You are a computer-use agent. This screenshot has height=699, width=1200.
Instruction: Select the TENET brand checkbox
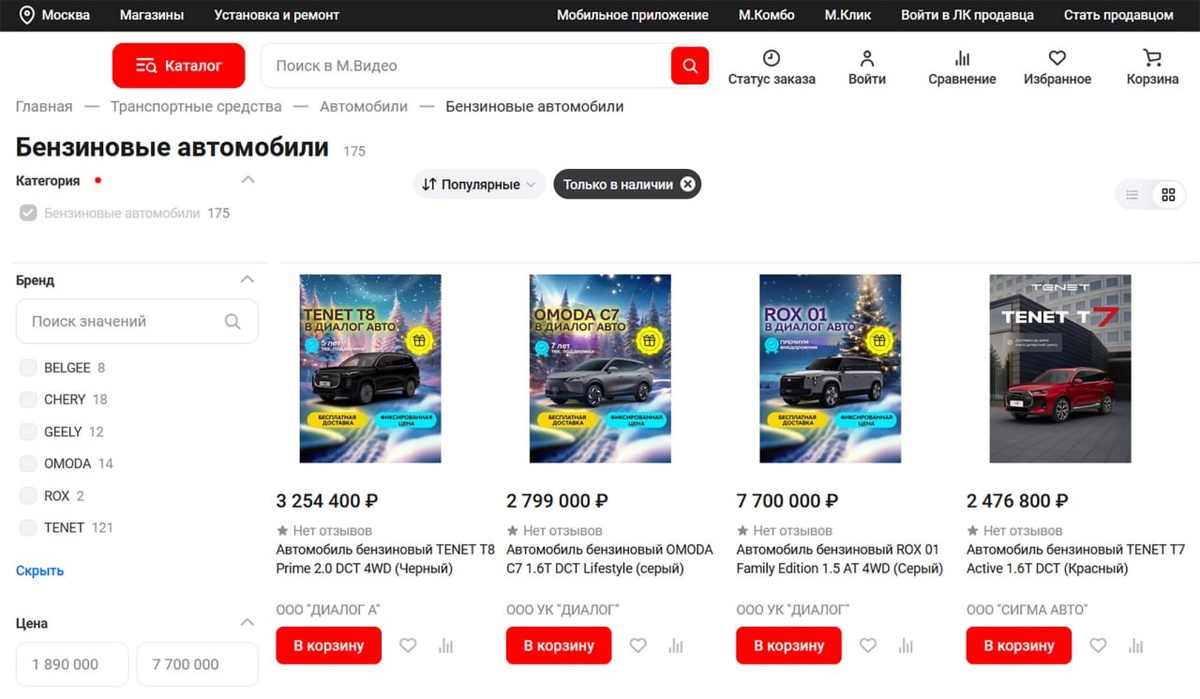pyautogui.click(x=28, y=527)
